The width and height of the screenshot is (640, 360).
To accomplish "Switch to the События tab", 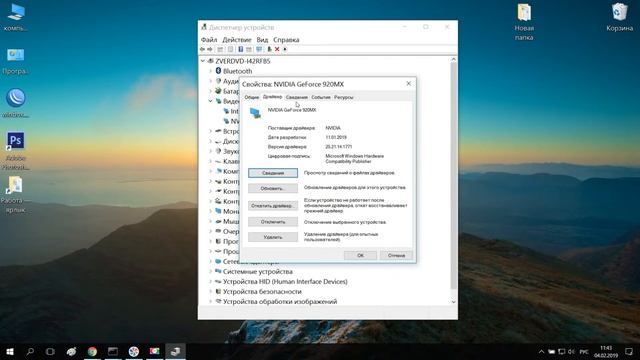I will [x=321, y=98].
